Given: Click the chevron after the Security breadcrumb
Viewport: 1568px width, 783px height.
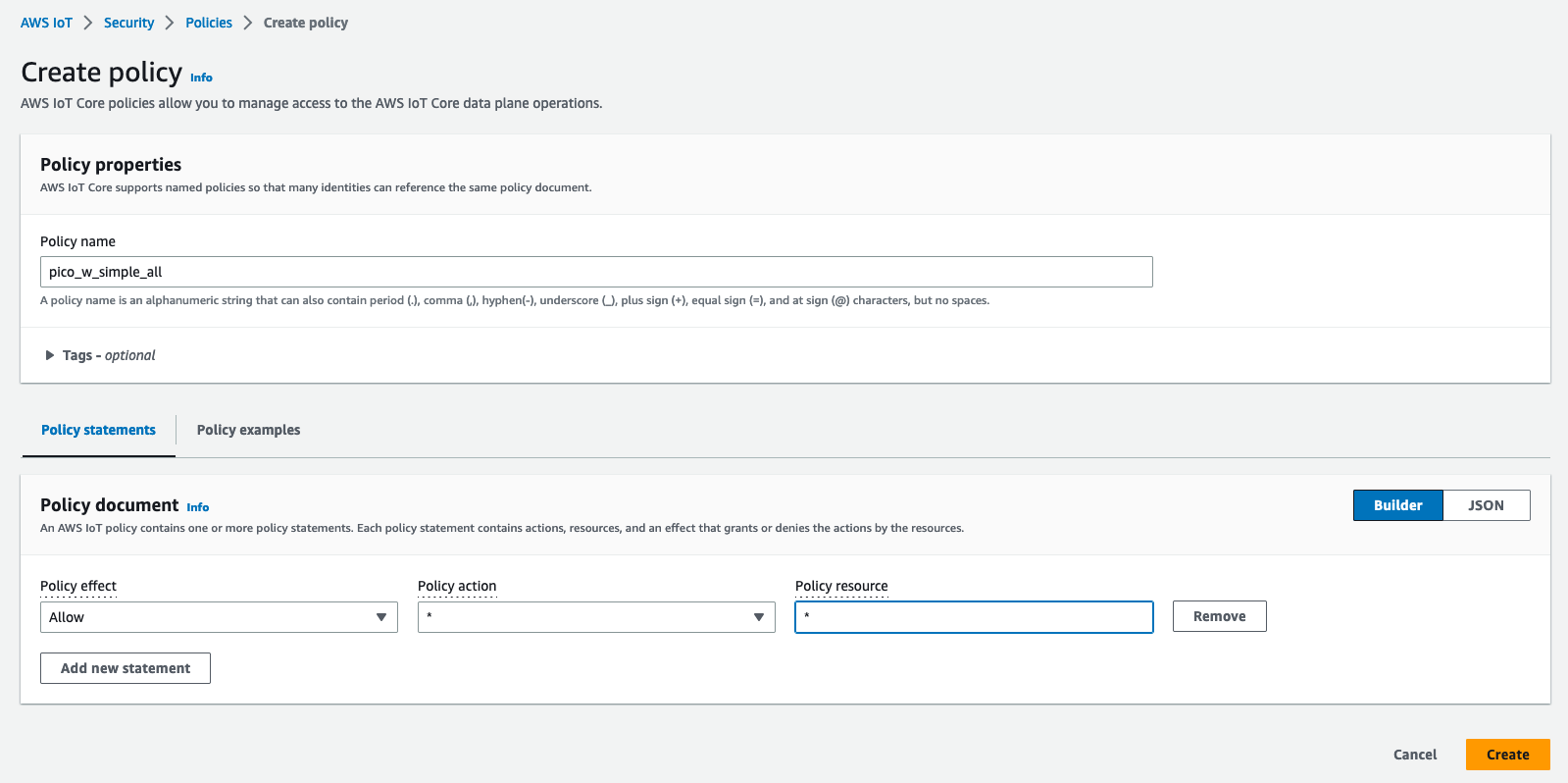Looking at the screenshot, I should pos(170,23).
